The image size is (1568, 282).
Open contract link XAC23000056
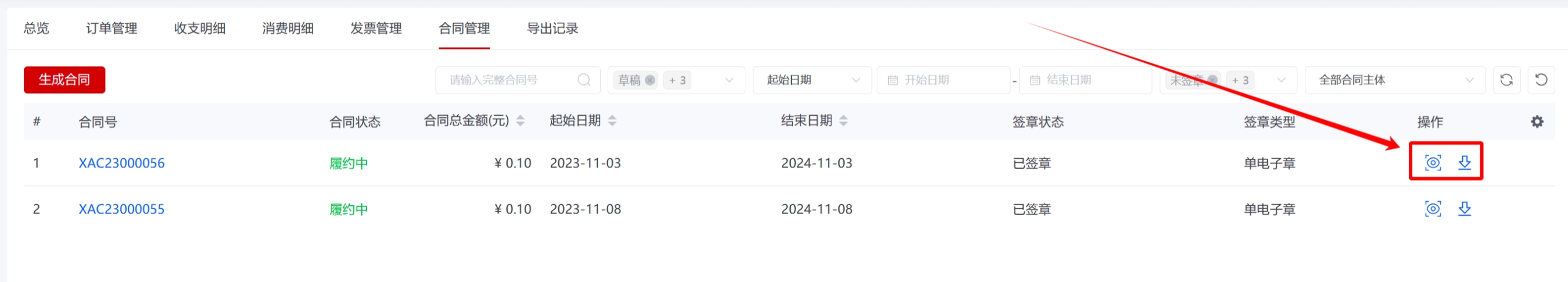coord(121,163)
